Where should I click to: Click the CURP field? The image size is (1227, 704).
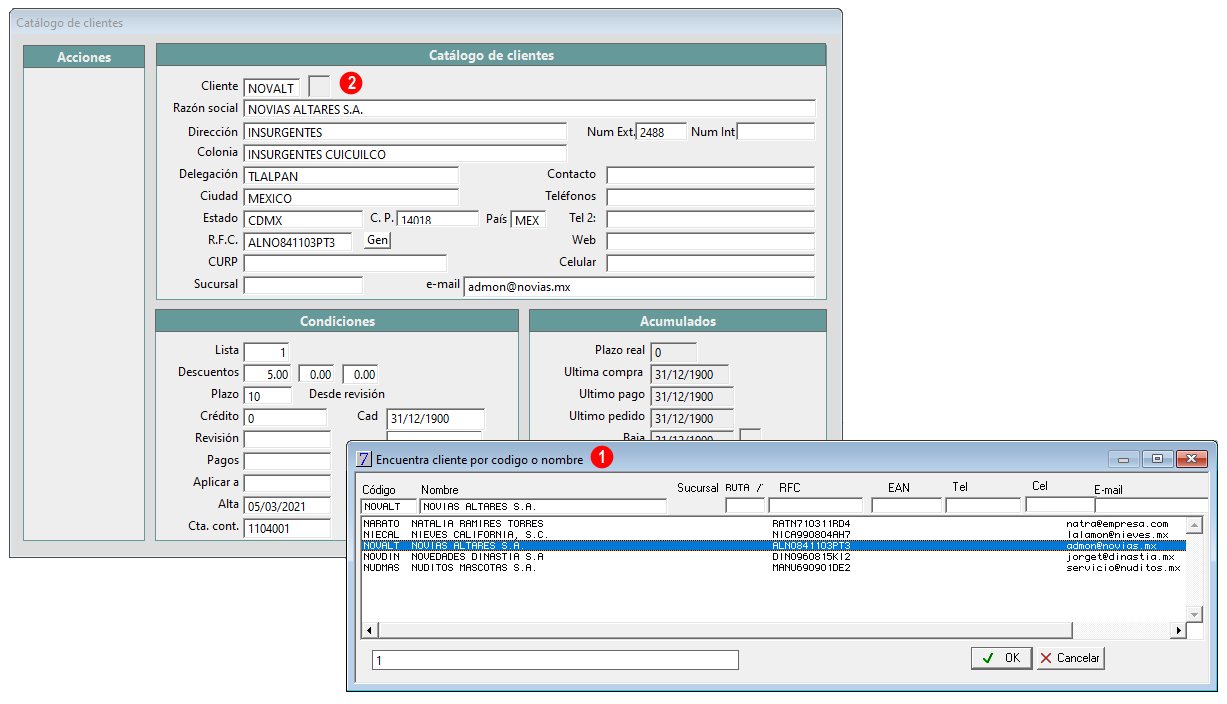pos(345,263)
